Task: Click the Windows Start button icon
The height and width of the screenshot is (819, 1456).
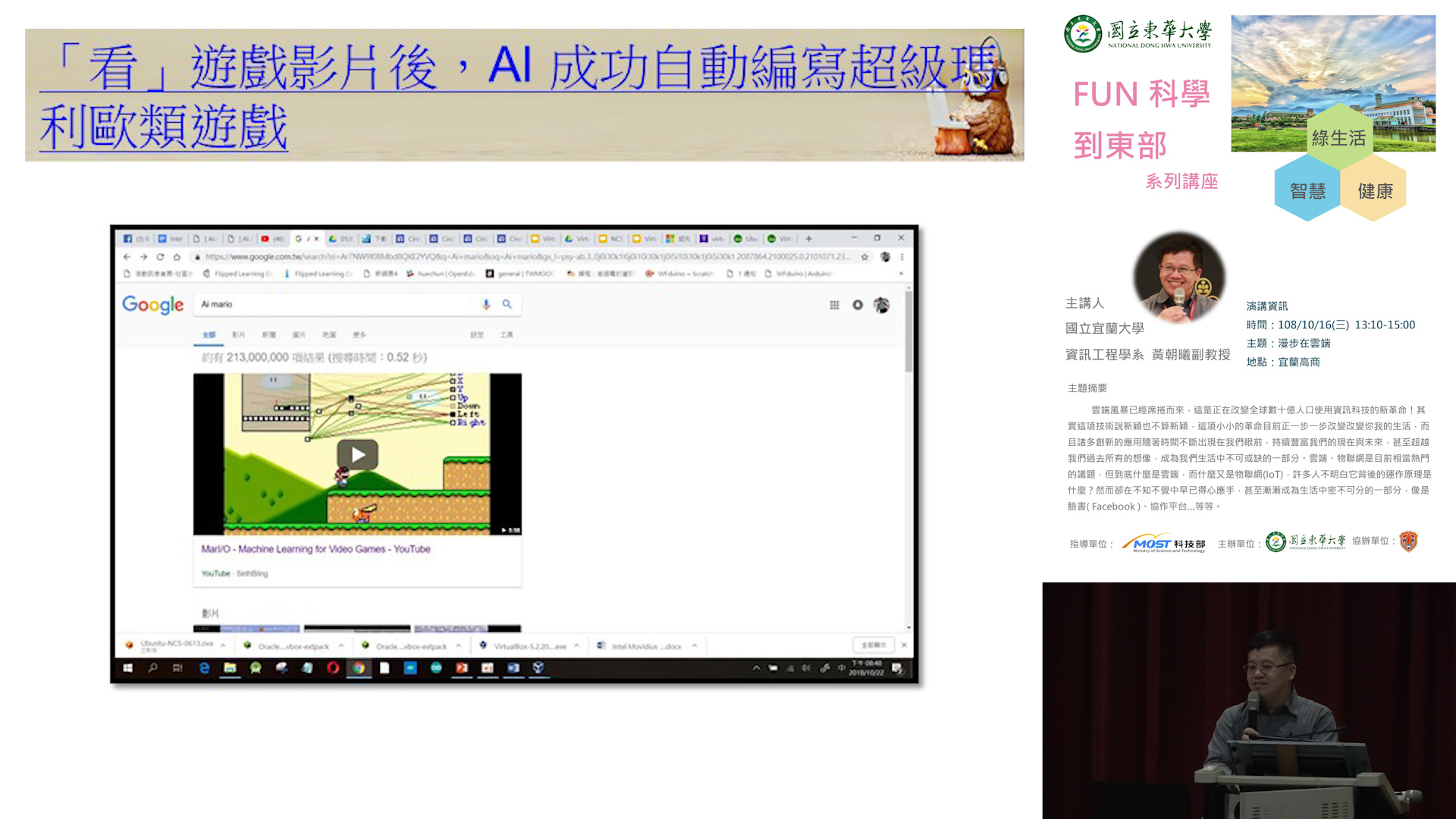Action: [127, 668]
